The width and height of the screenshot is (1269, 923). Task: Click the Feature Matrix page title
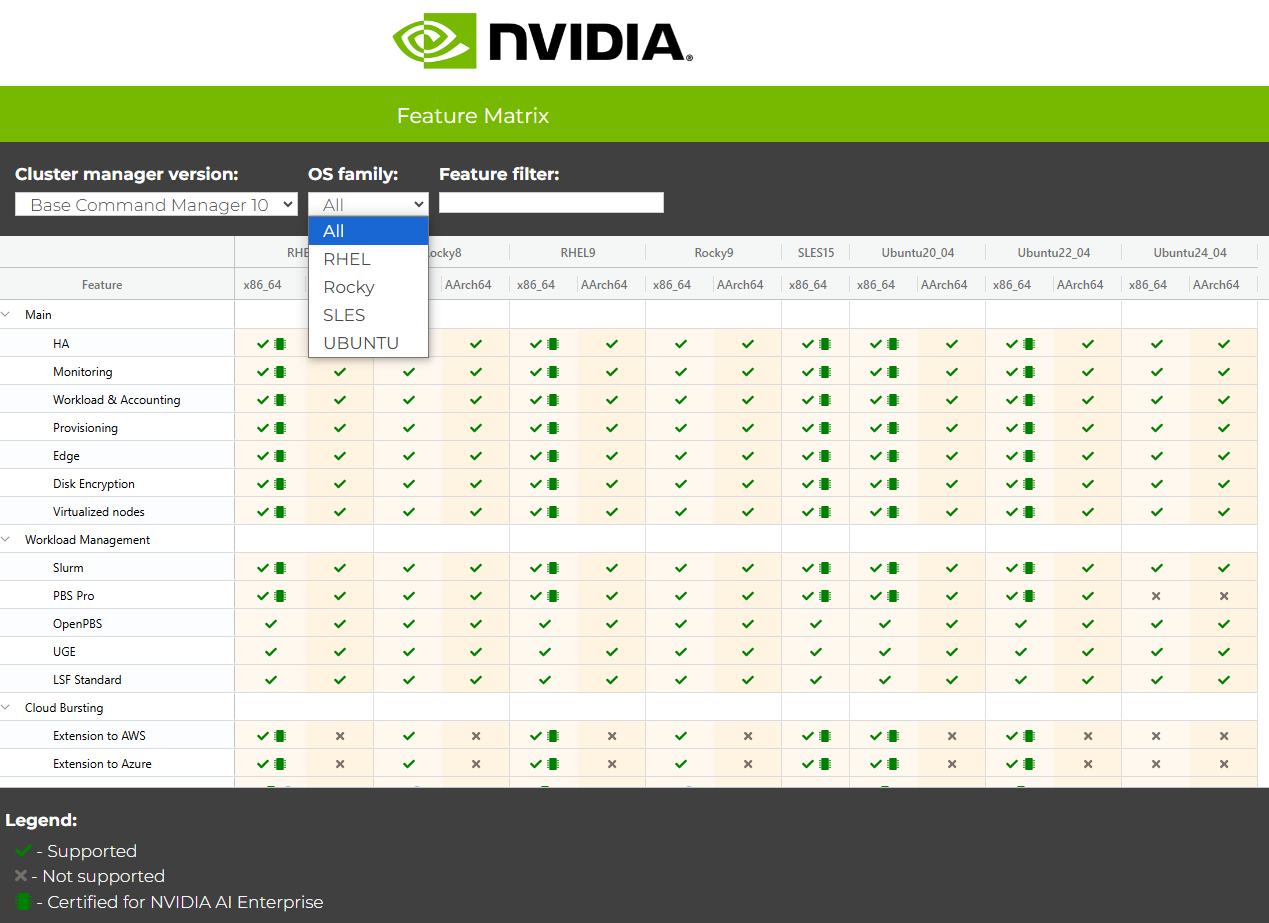tap(473, 115)
